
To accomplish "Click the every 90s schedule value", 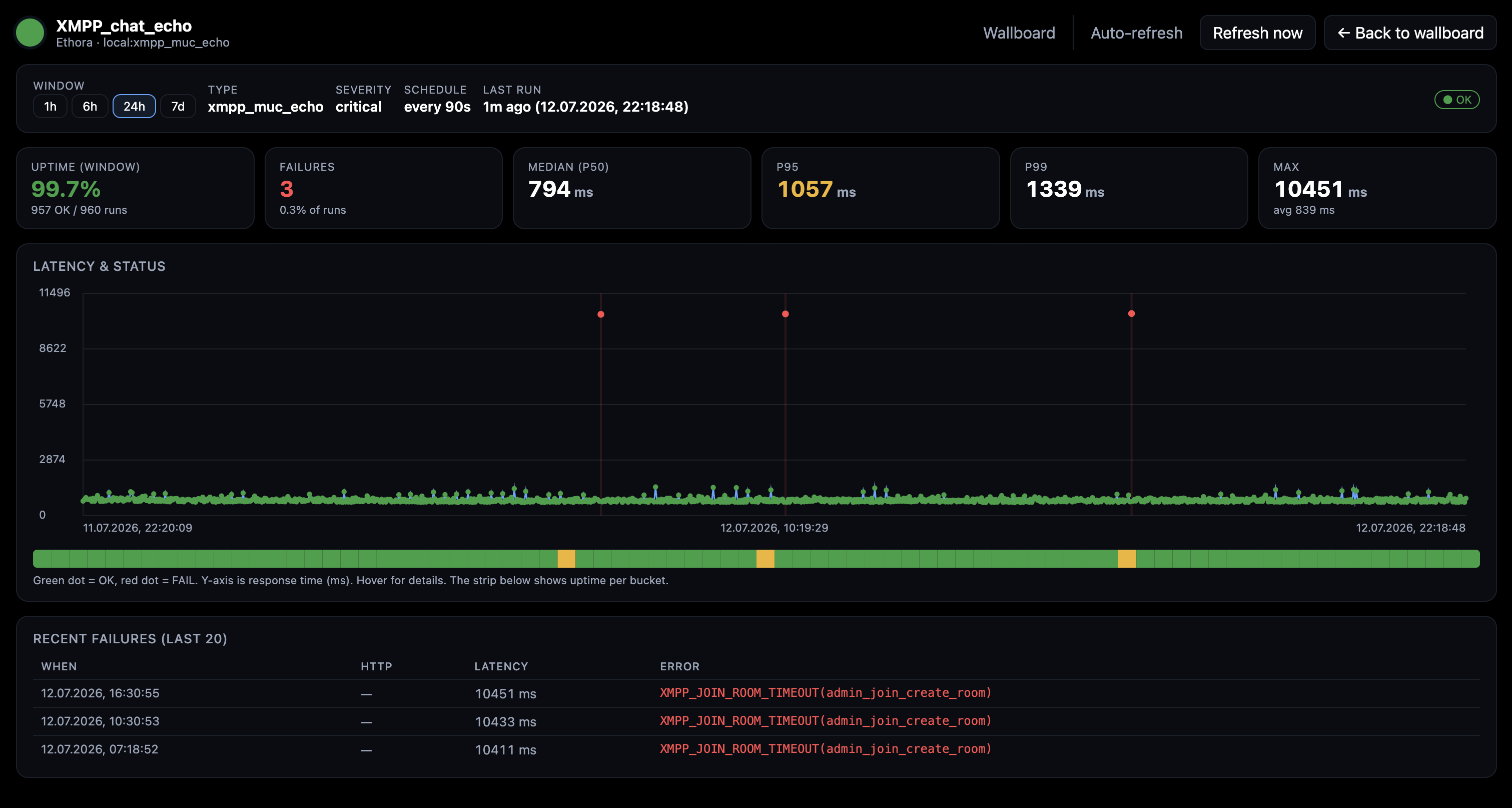I will click(x=437, y=107).
